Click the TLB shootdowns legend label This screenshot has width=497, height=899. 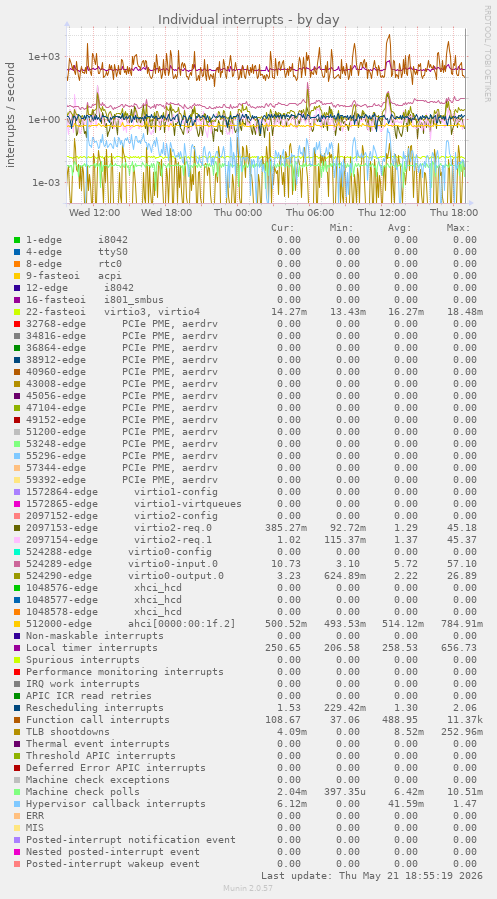[68, 732]
